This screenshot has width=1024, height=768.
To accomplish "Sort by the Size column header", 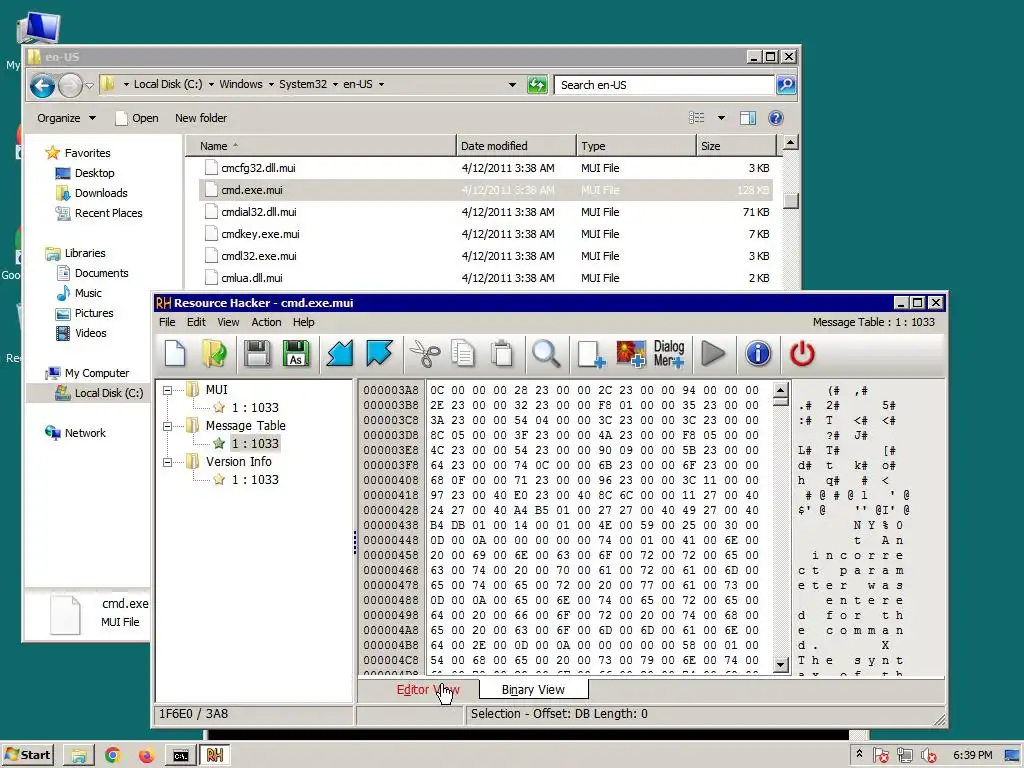I will tap(736, 146).
